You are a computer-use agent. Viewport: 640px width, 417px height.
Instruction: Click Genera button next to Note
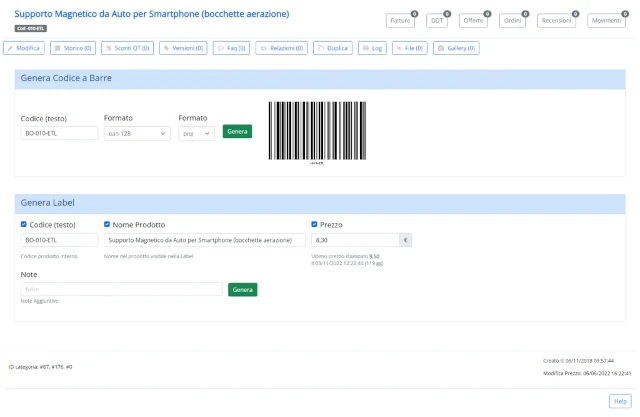click(x=242, y=290)
